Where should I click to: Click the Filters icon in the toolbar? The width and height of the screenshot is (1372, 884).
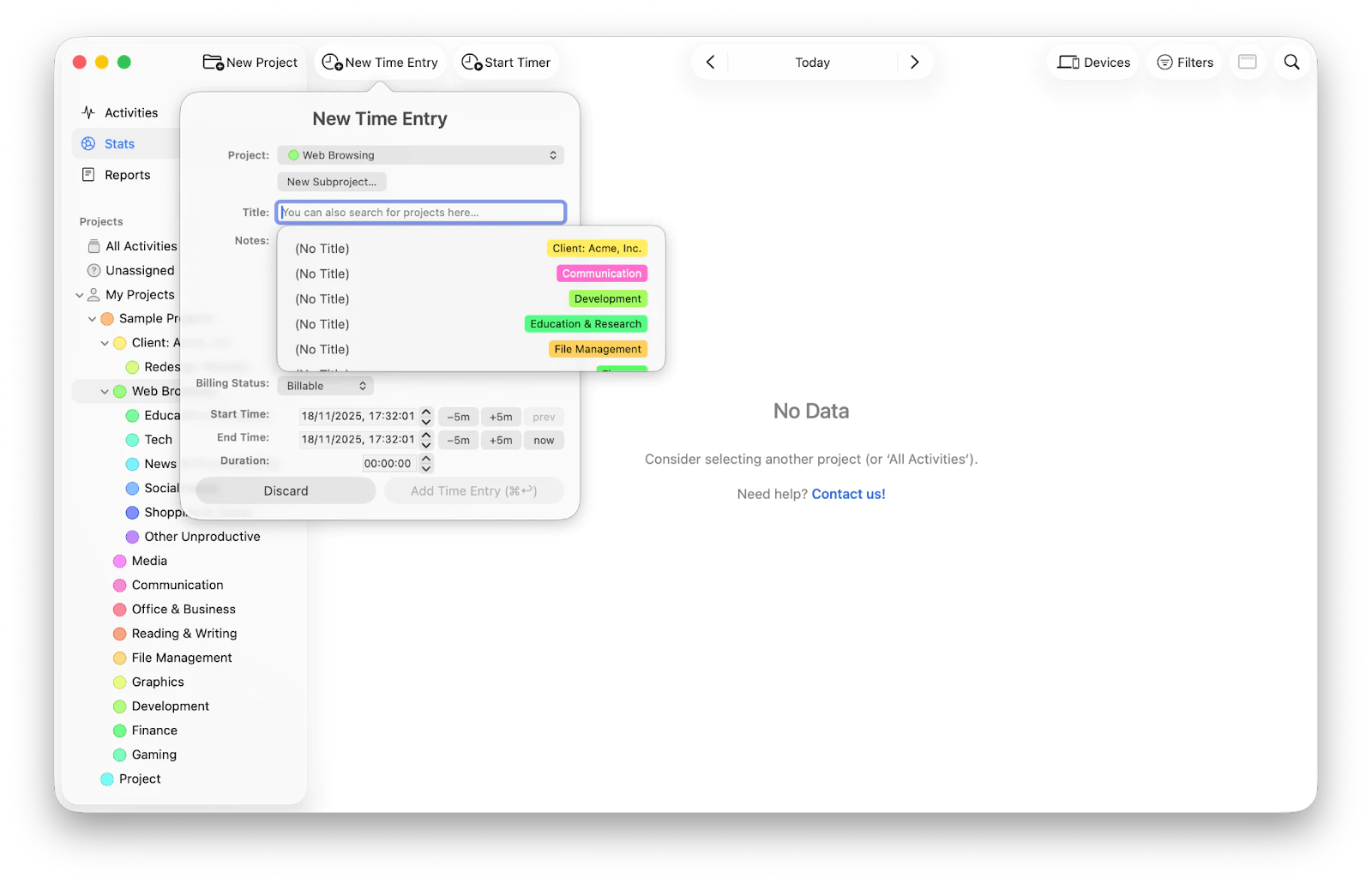tap(1165, 62)
